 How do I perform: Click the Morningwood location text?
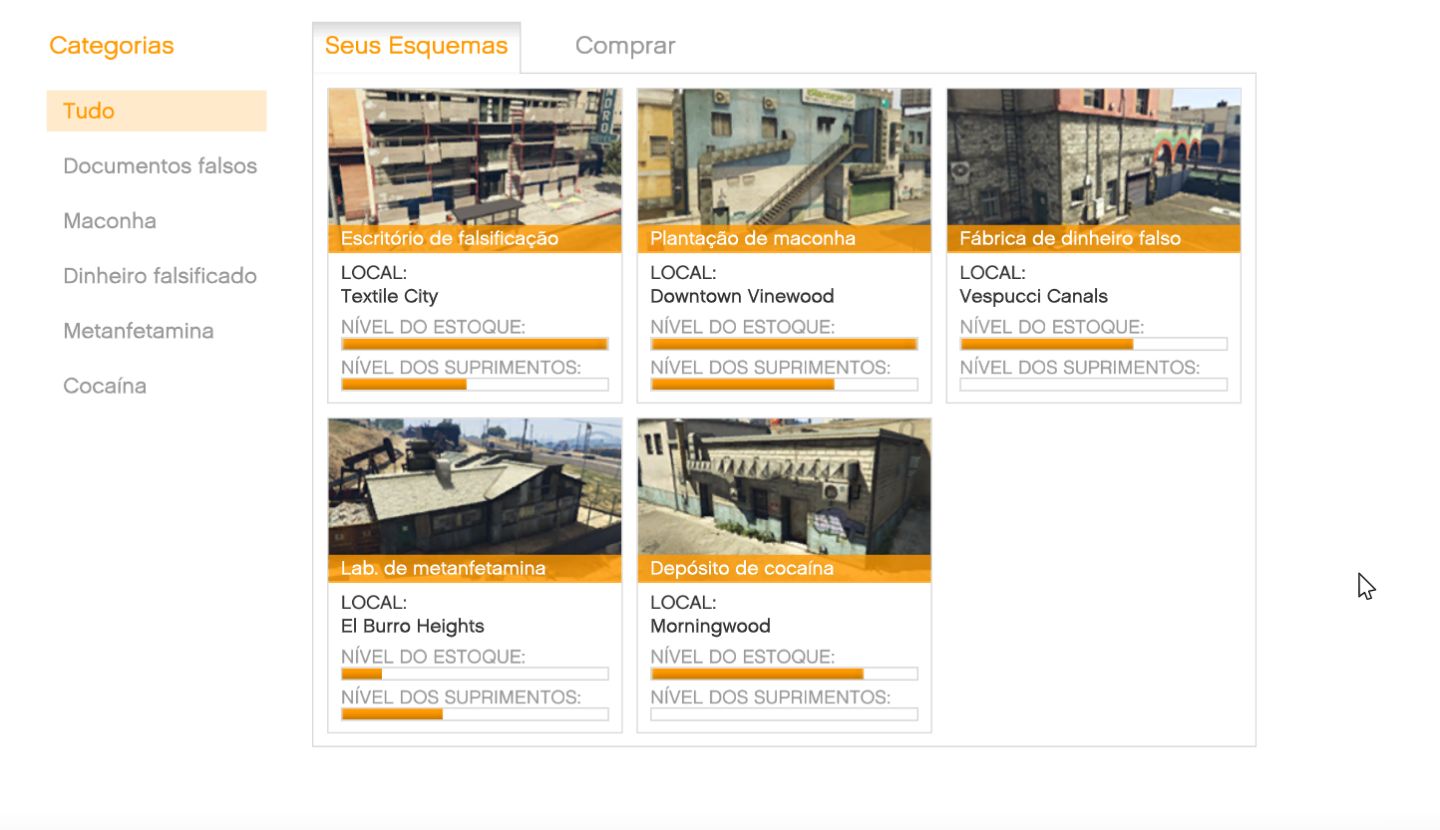(710, 627)
